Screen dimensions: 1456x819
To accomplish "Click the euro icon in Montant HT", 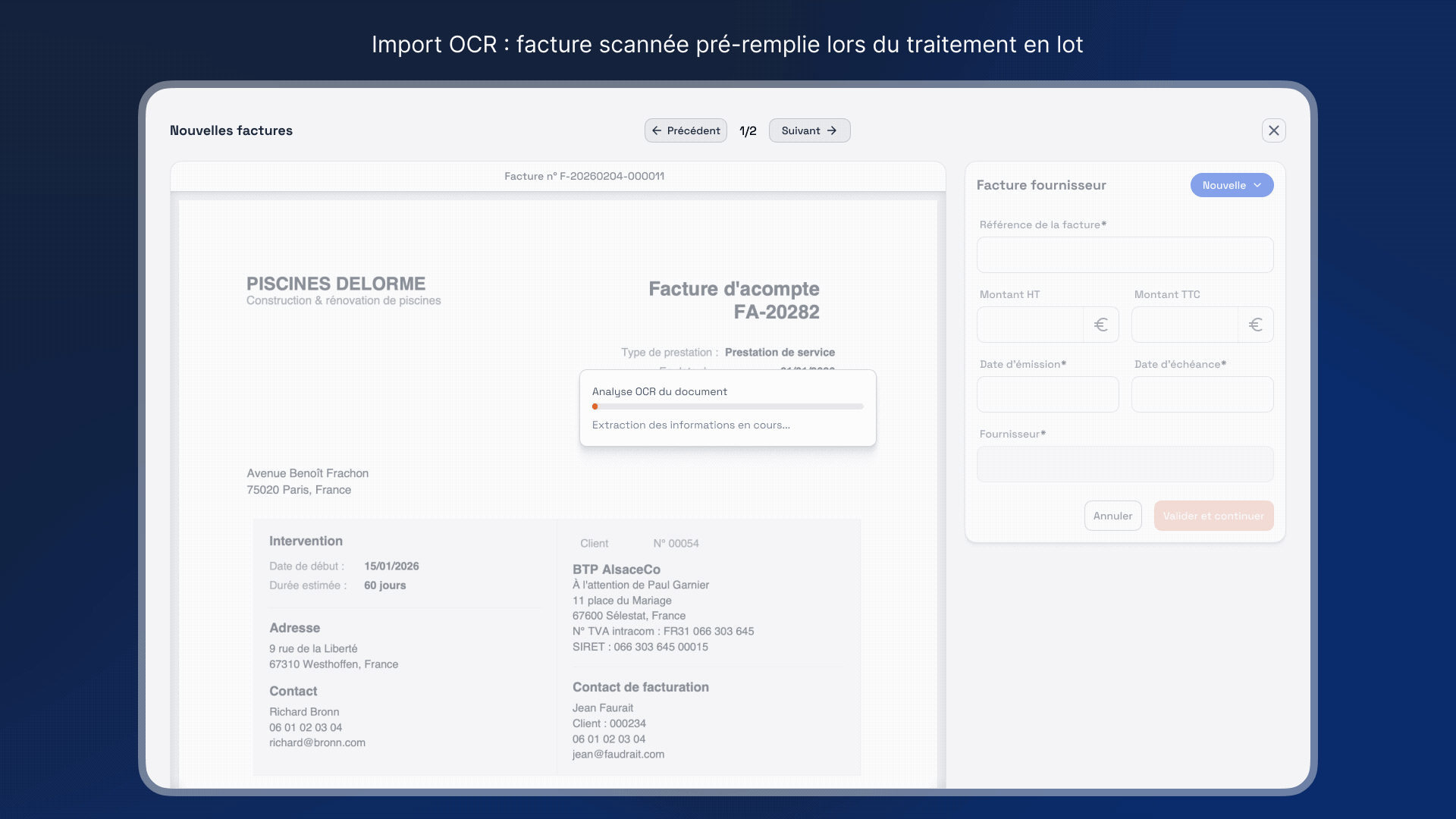I will coord(1101,325).
